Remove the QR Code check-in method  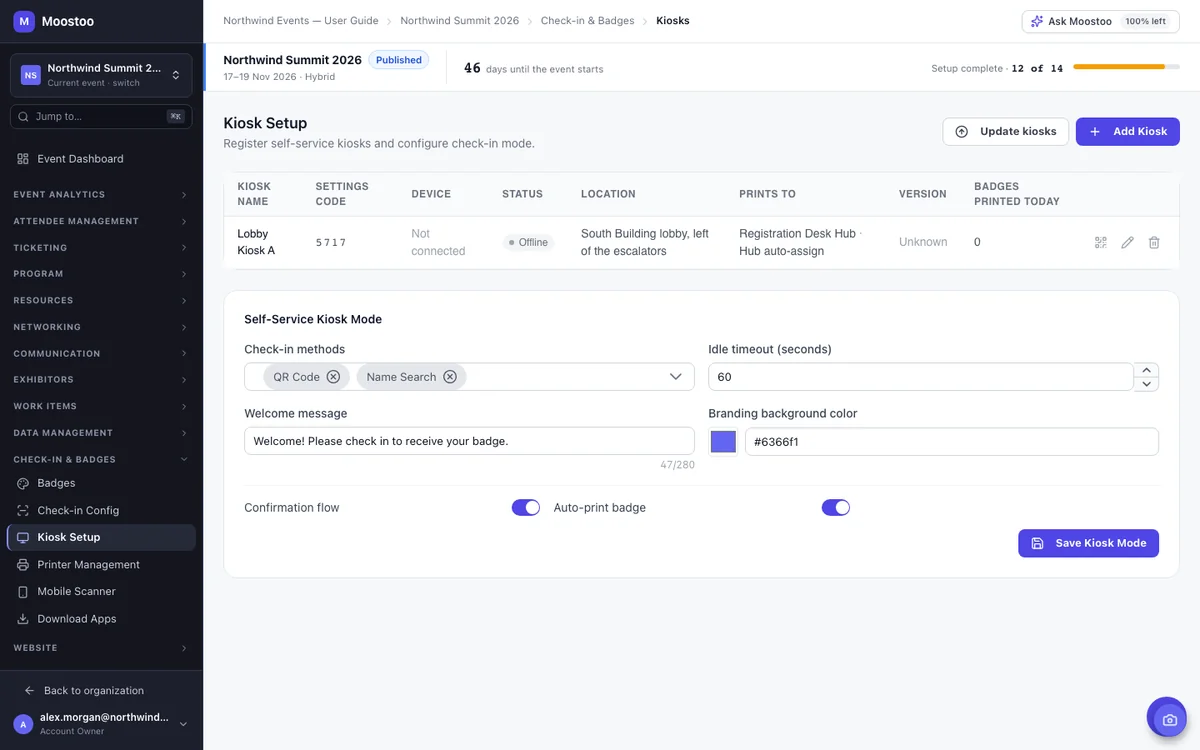(333, 377)
